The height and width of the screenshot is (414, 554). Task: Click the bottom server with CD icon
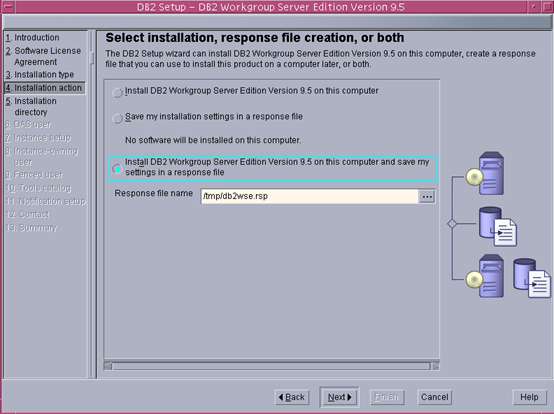click(x=485, y=276)
